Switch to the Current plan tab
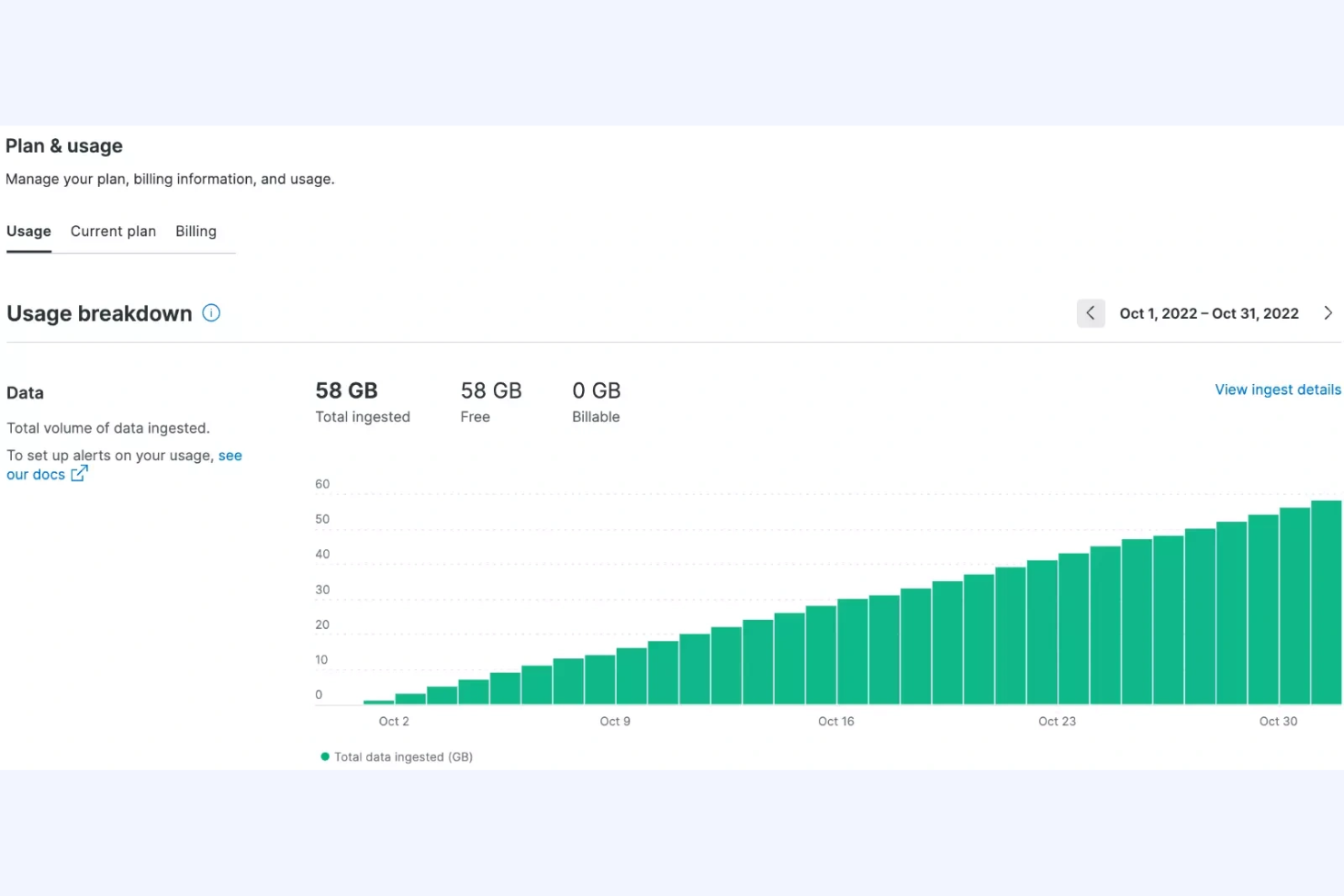Image resolution: width=1344 pixels, height=896 pixels. click(113, 231)
